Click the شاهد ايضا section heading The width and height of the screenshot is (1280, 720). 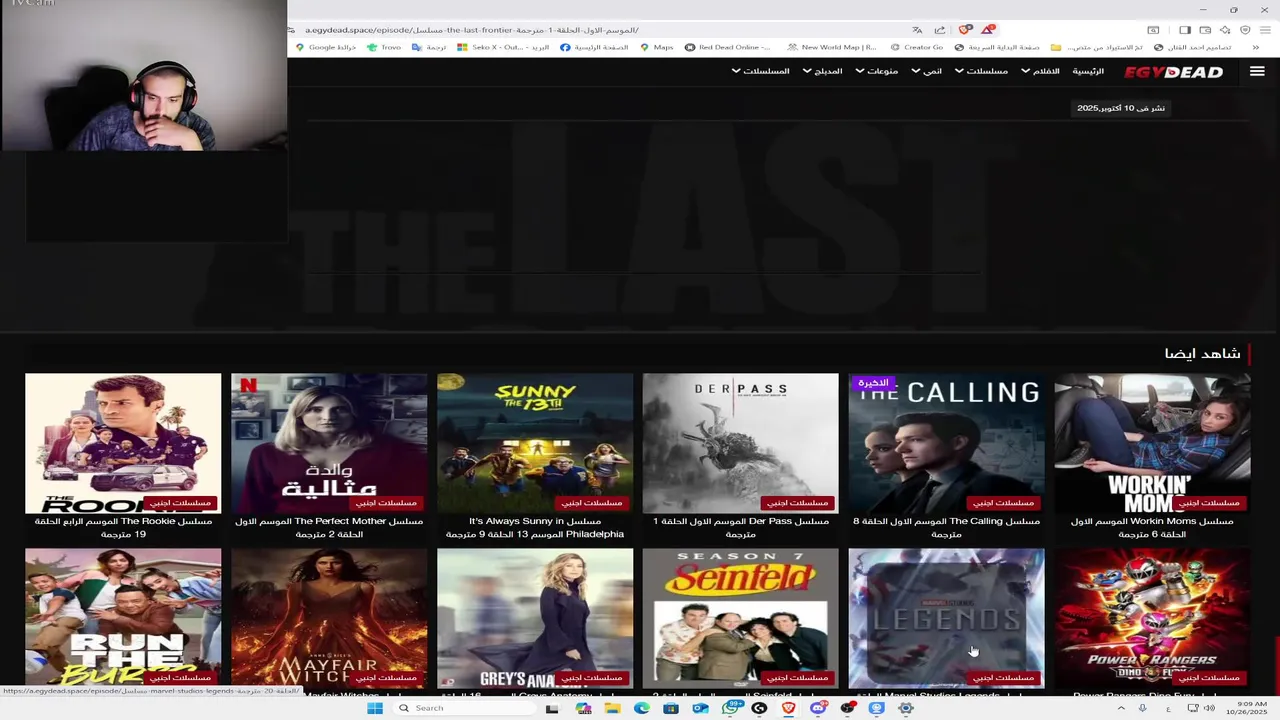(x=1202, y=353)
